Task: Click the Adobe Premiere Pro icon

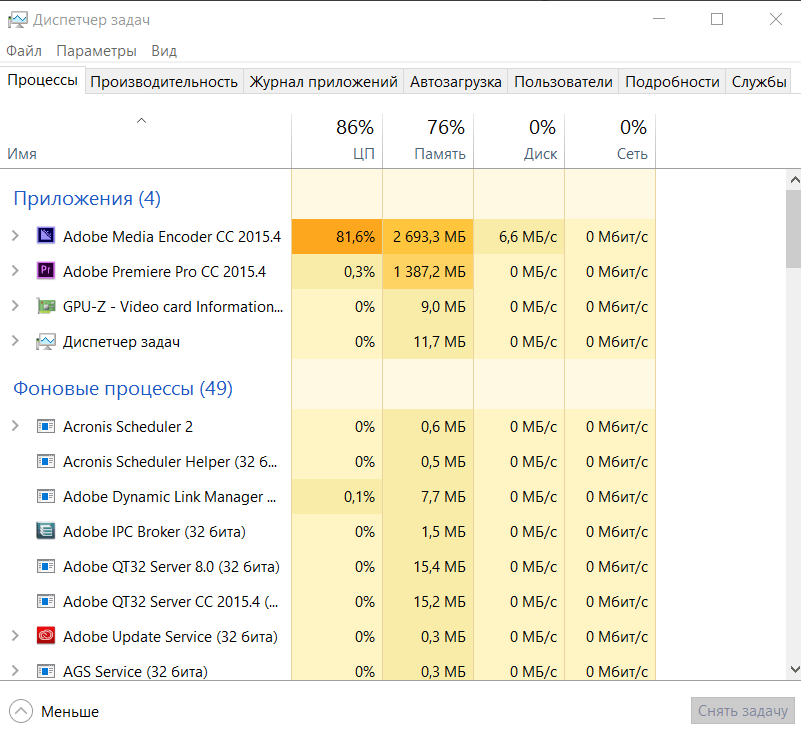Action: tap(46, 271)
